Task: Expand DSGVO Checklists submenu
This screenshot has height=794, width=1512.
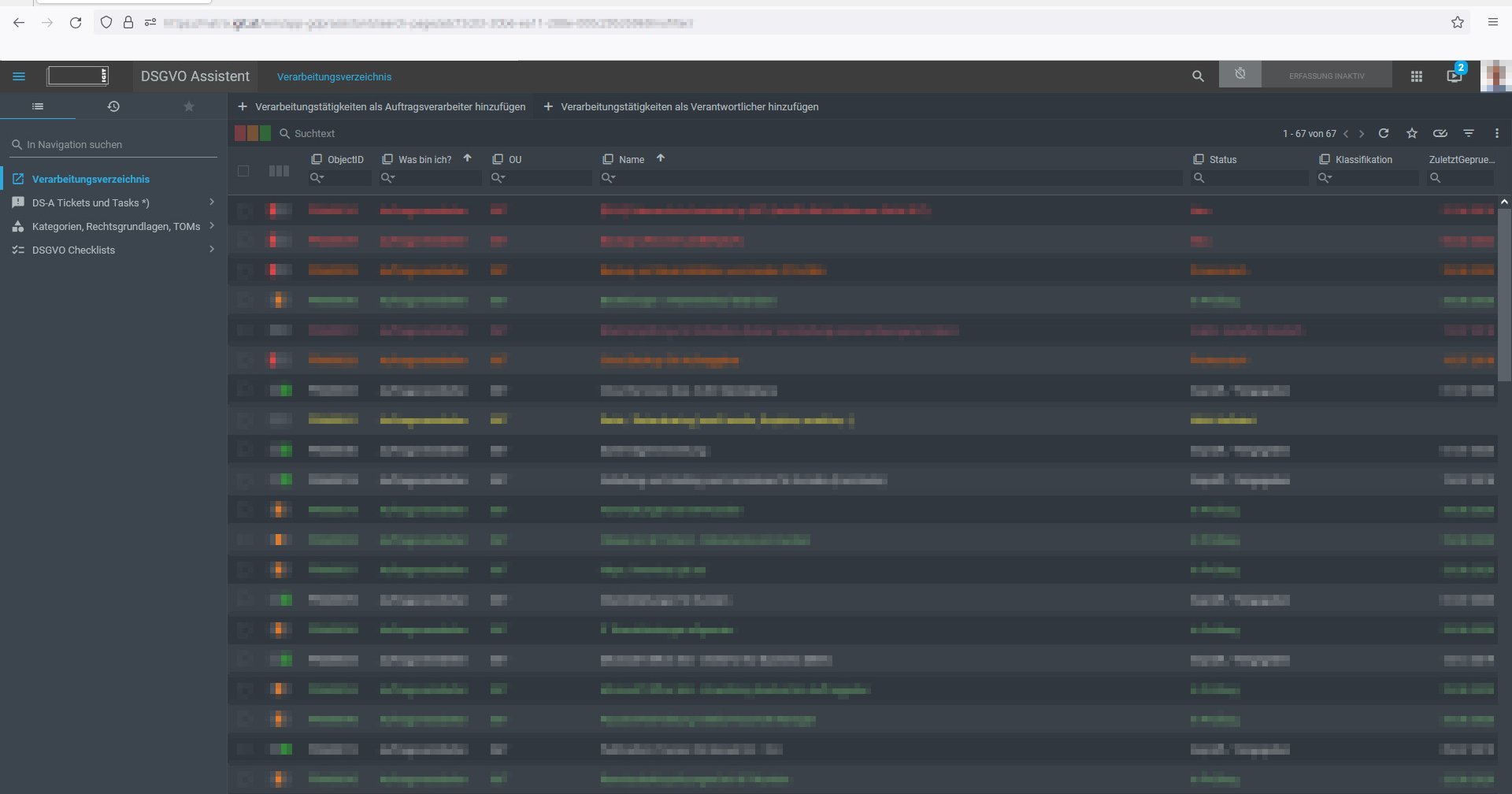Action: [x=211, y=250]
